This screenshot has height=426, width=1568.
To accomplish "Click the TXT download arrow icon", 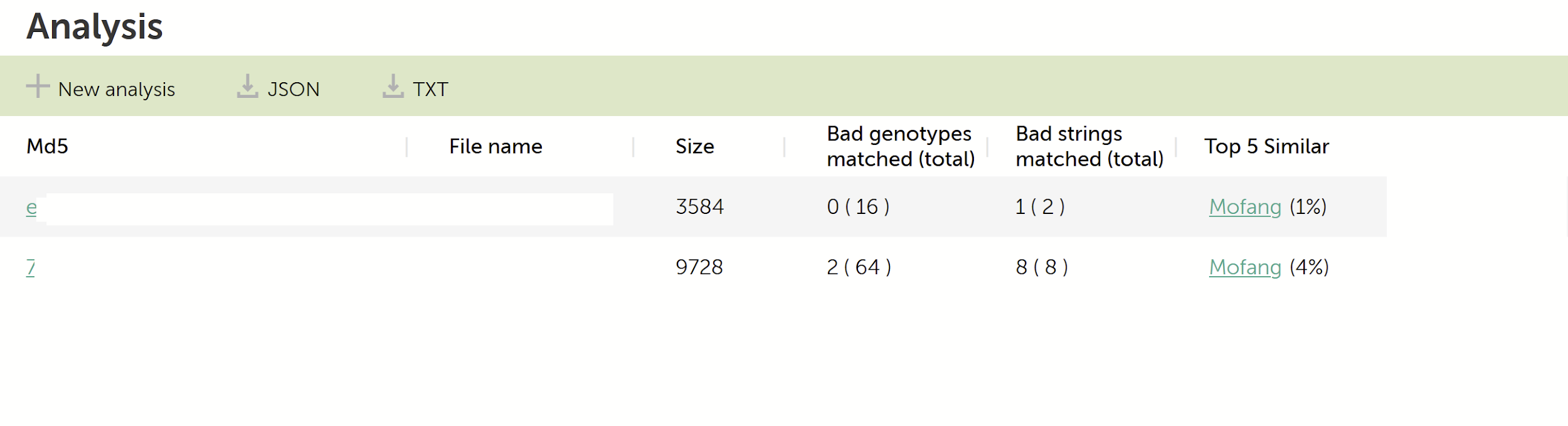I will [393, 87].
